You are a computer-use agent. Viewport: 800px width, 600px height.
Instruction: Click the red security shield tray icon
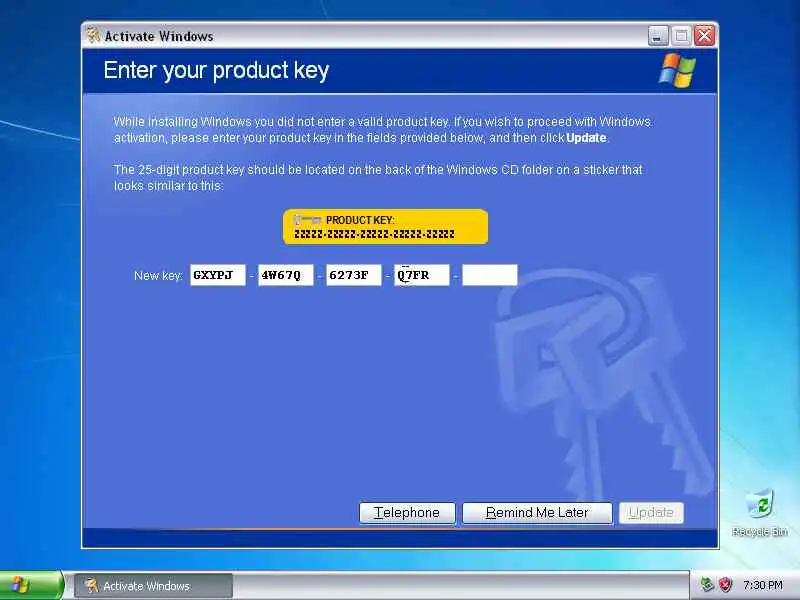[x=725, y=585]
